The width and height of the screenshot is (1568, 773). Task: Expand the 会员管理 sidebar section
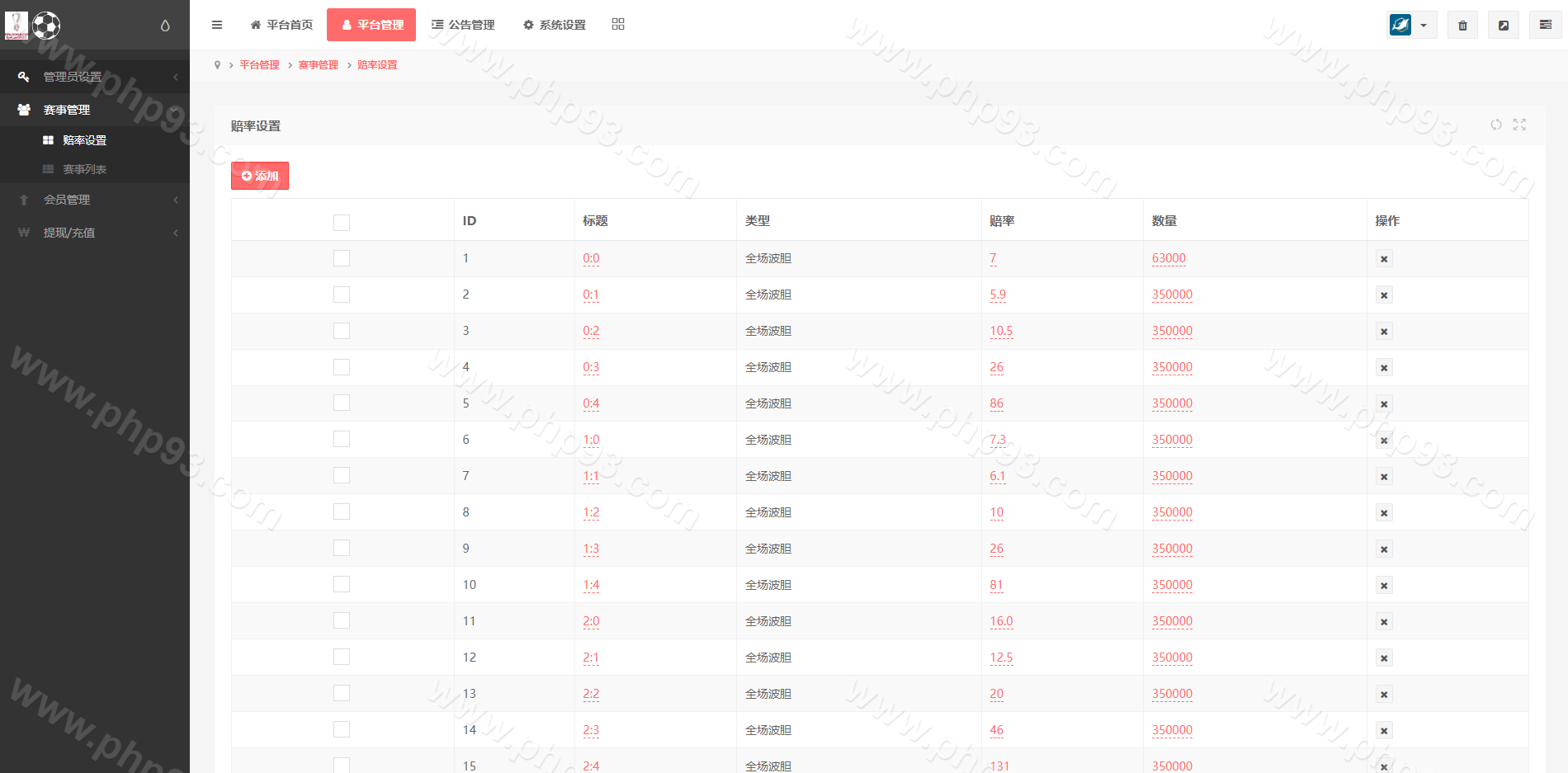pos(95,200)
